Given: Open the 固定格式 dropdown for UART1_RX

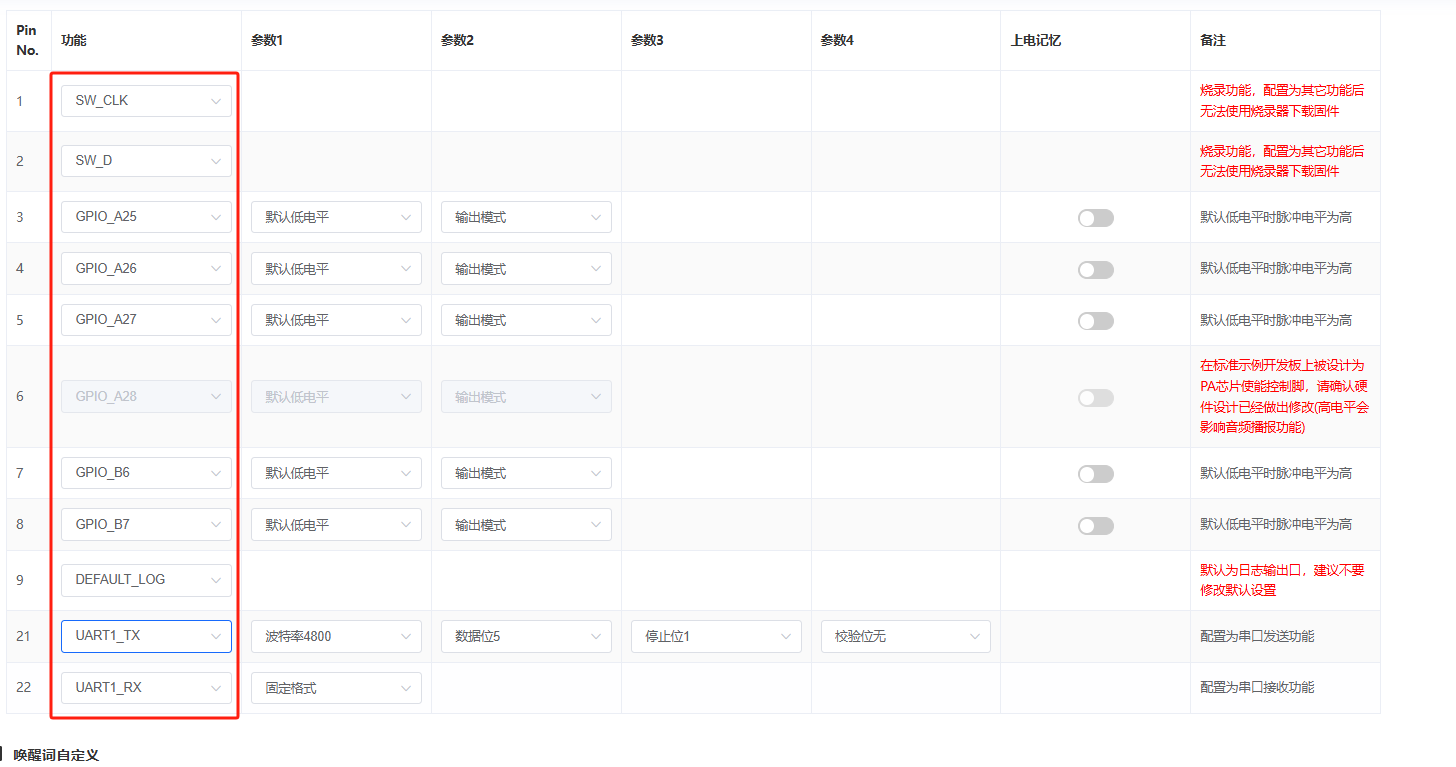Looking at the screenshot, I should pos(336,688).
